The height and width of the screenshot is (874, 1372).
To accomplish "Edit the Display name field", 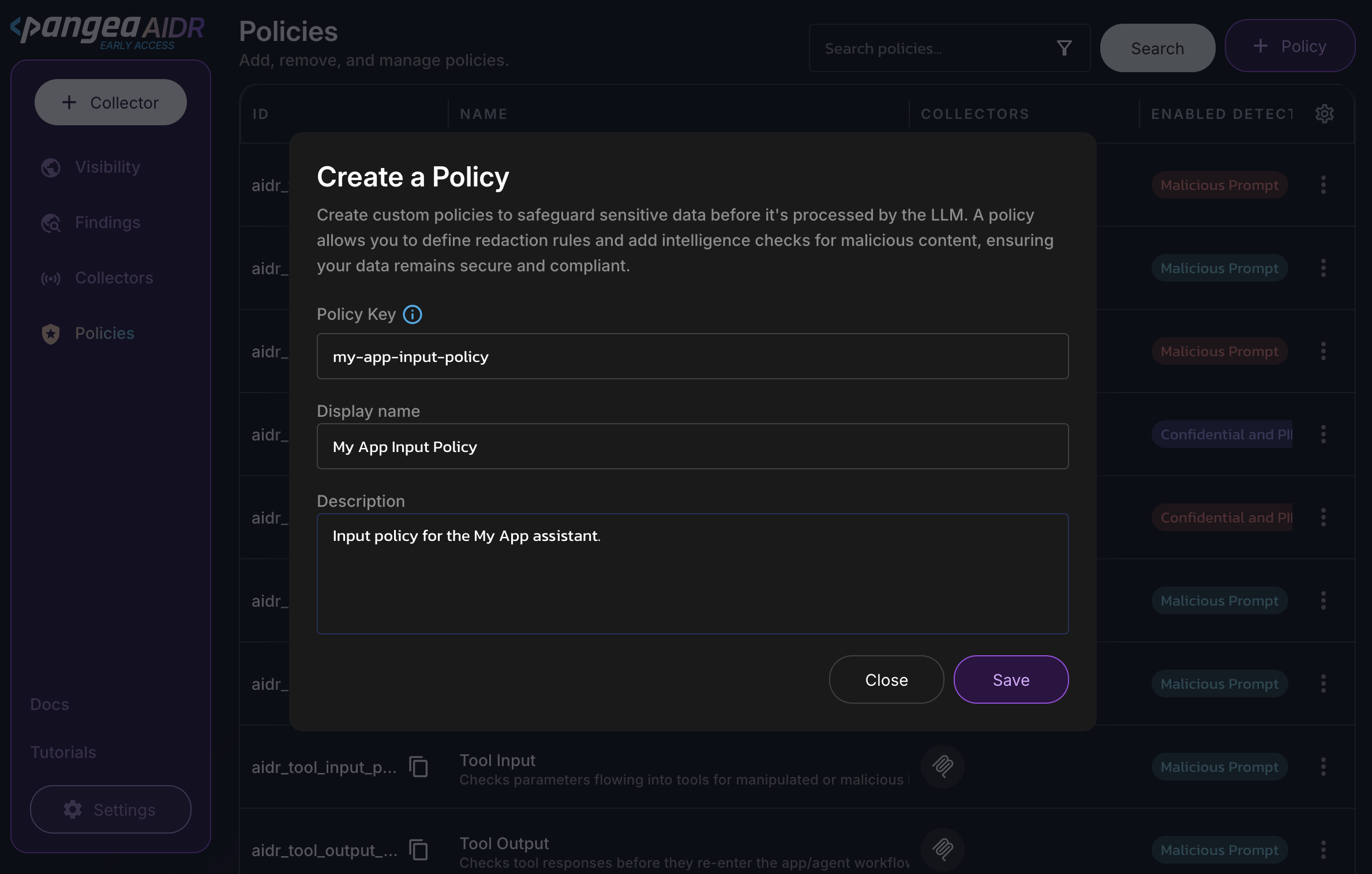I will point(692,446).
